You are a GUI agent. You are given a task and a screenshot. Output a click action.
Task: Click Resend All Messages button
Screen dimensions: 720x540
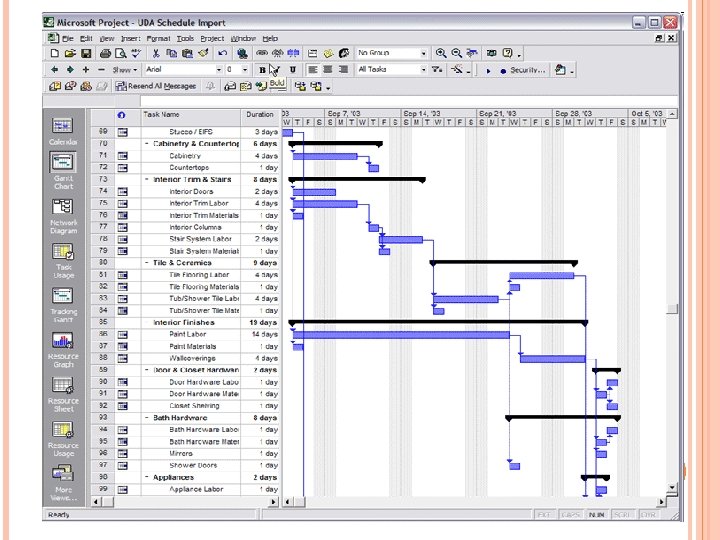pyautogui.click(x=156, y=86)
